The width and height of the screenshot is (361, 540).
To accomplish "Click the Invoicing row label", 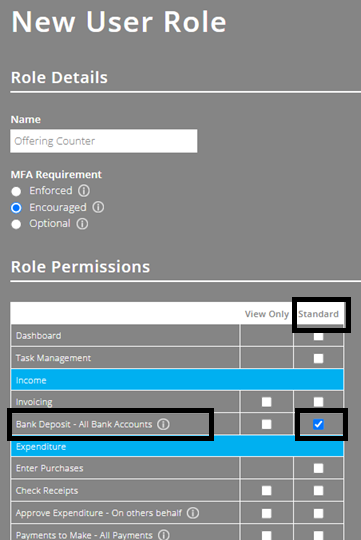I will click(x=34, y=402).
